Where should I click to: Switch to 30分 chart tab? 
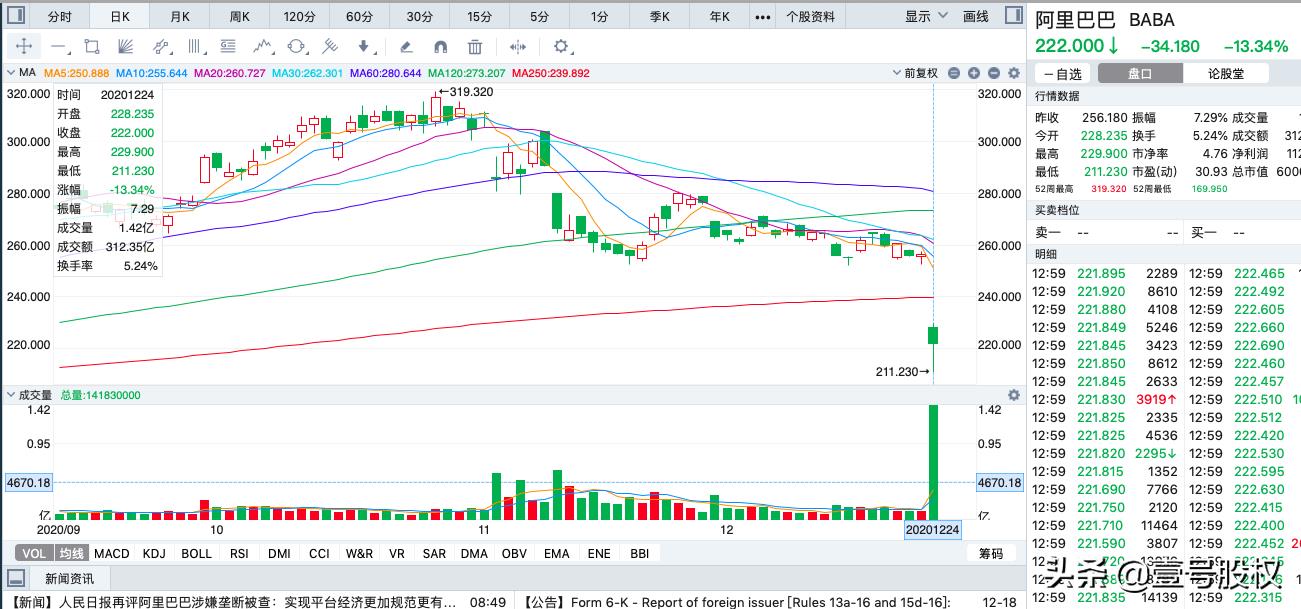[420, 16]
